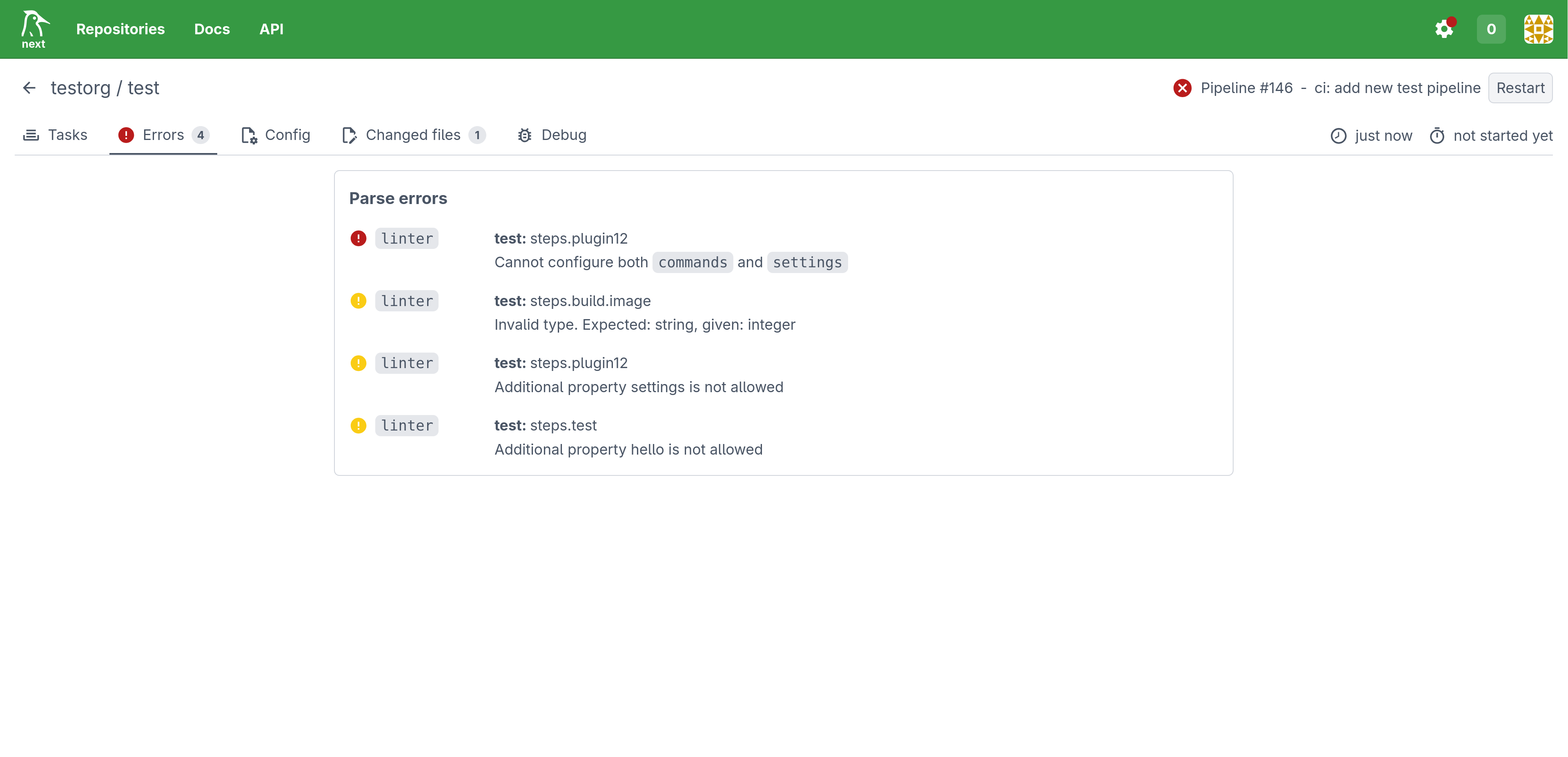Restart the pipeline

tap(1520, 88)
